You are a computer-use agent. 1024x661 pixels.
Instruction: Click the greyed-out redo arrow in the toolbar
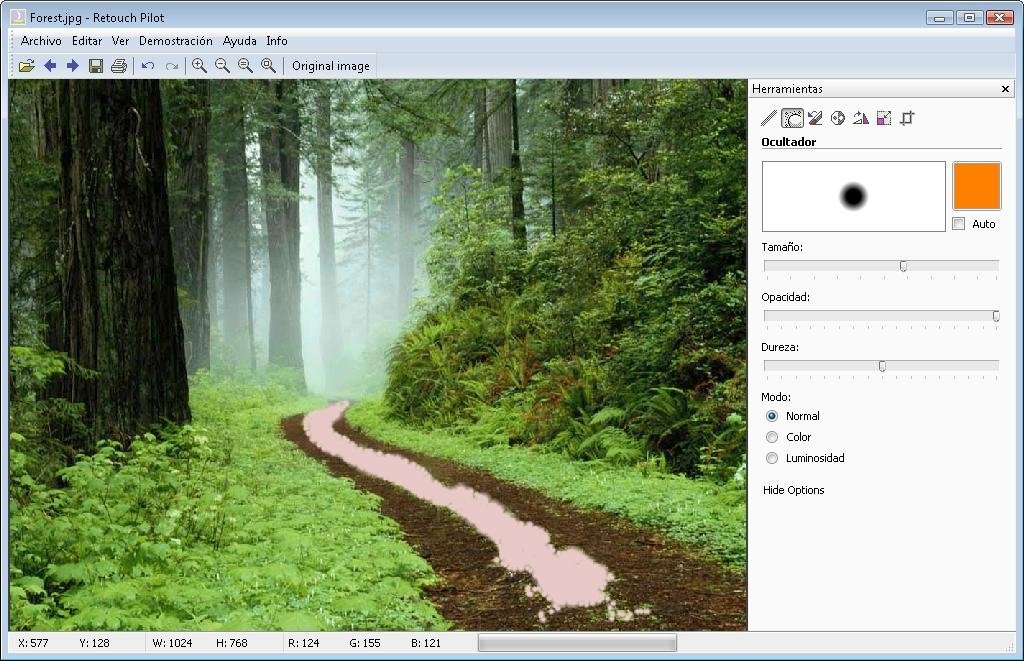click(x=172, y=66)
